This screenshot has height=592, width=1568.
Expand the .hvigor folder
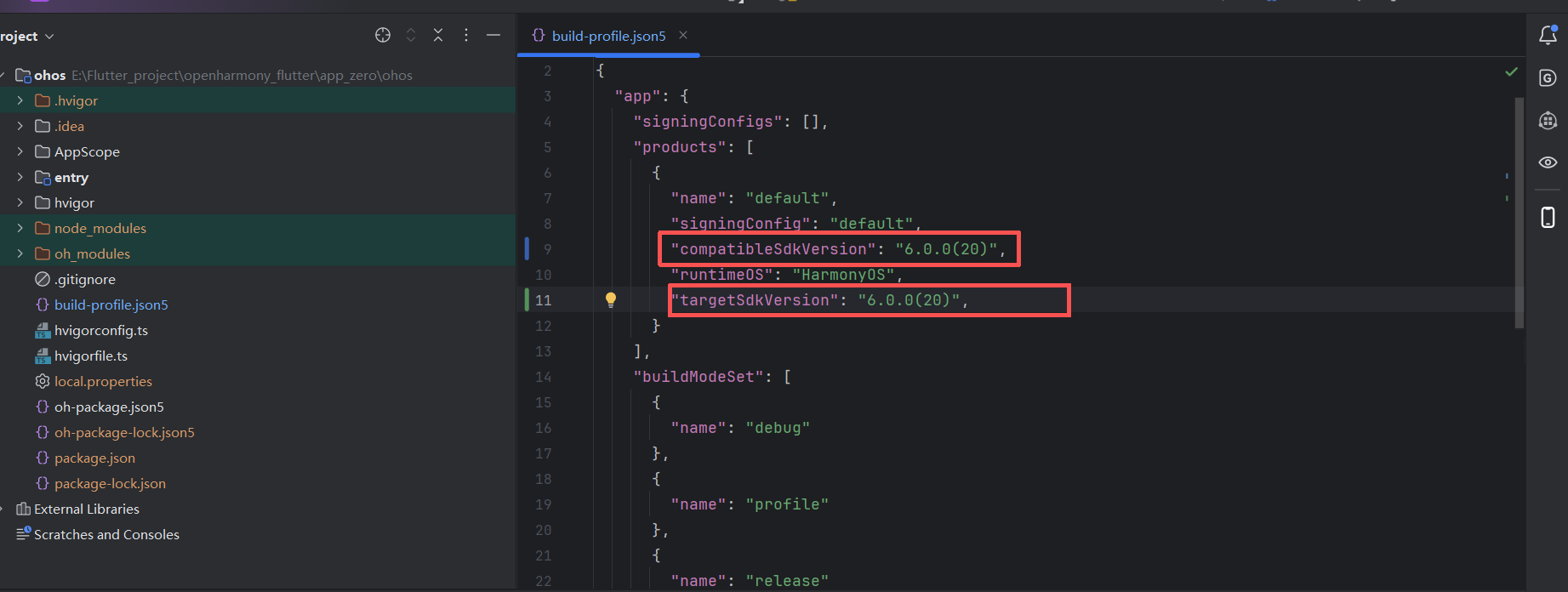pos(20,100)
